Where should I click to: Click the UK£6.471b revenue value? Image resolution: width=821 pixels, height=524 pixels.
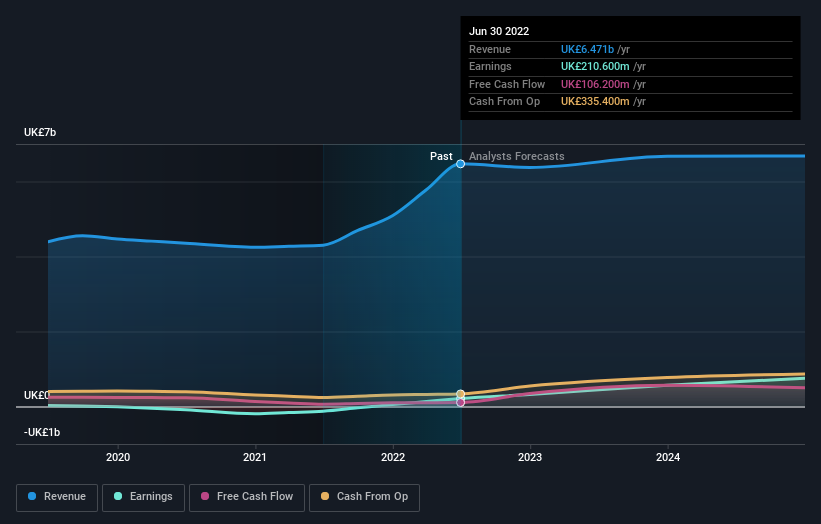pos(587,49)
